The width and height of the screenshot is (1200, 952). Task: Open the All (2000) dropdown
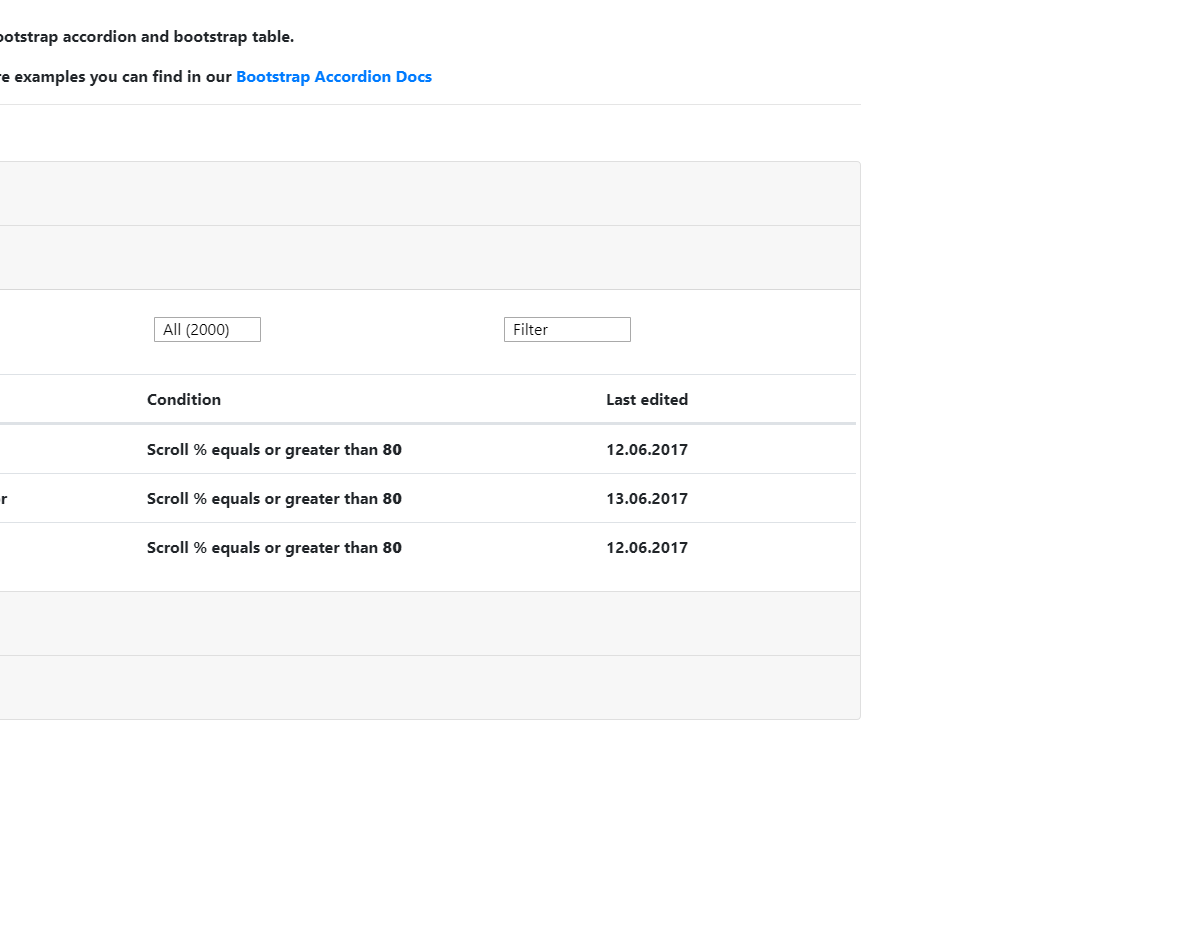click(207, 330)
